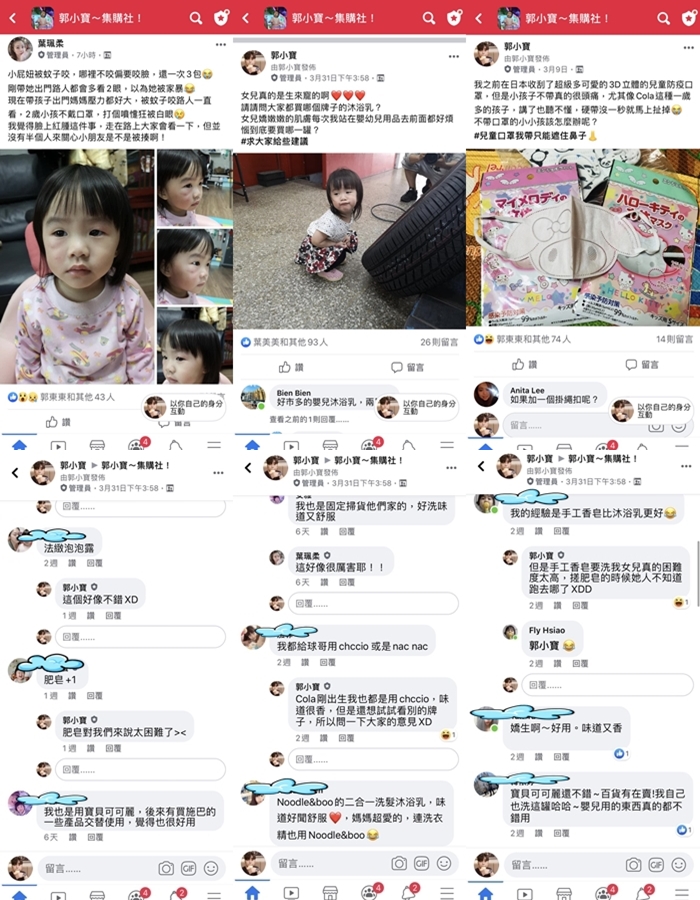Like the post with 葉美美和其他93人 reactions
Image resolution: width=700 pixels, height=900 pixels.
[x=291, y=367]
